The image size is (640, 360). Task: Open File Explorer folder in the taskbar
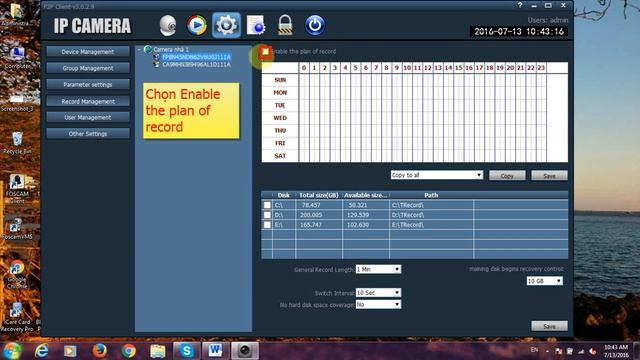158,351
